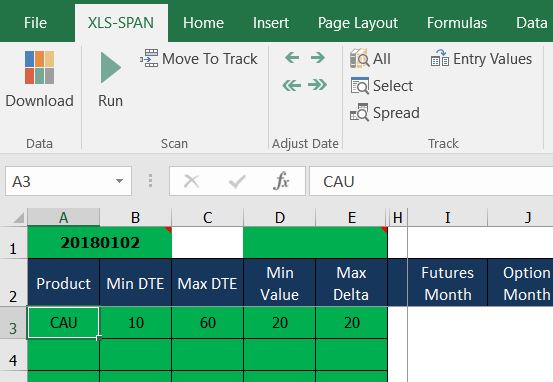Click the Min Value header cell
This screenshot has width=553, height=382.
(280, 283)
